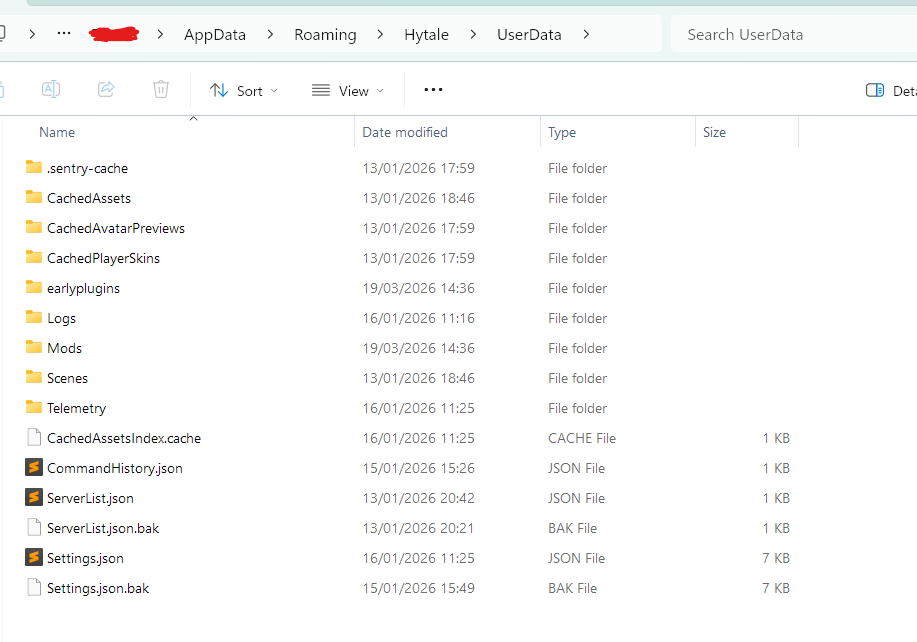Click the CommandHistory.json Sublime icon
917x642 pixels.
click(x=34, y=467)
